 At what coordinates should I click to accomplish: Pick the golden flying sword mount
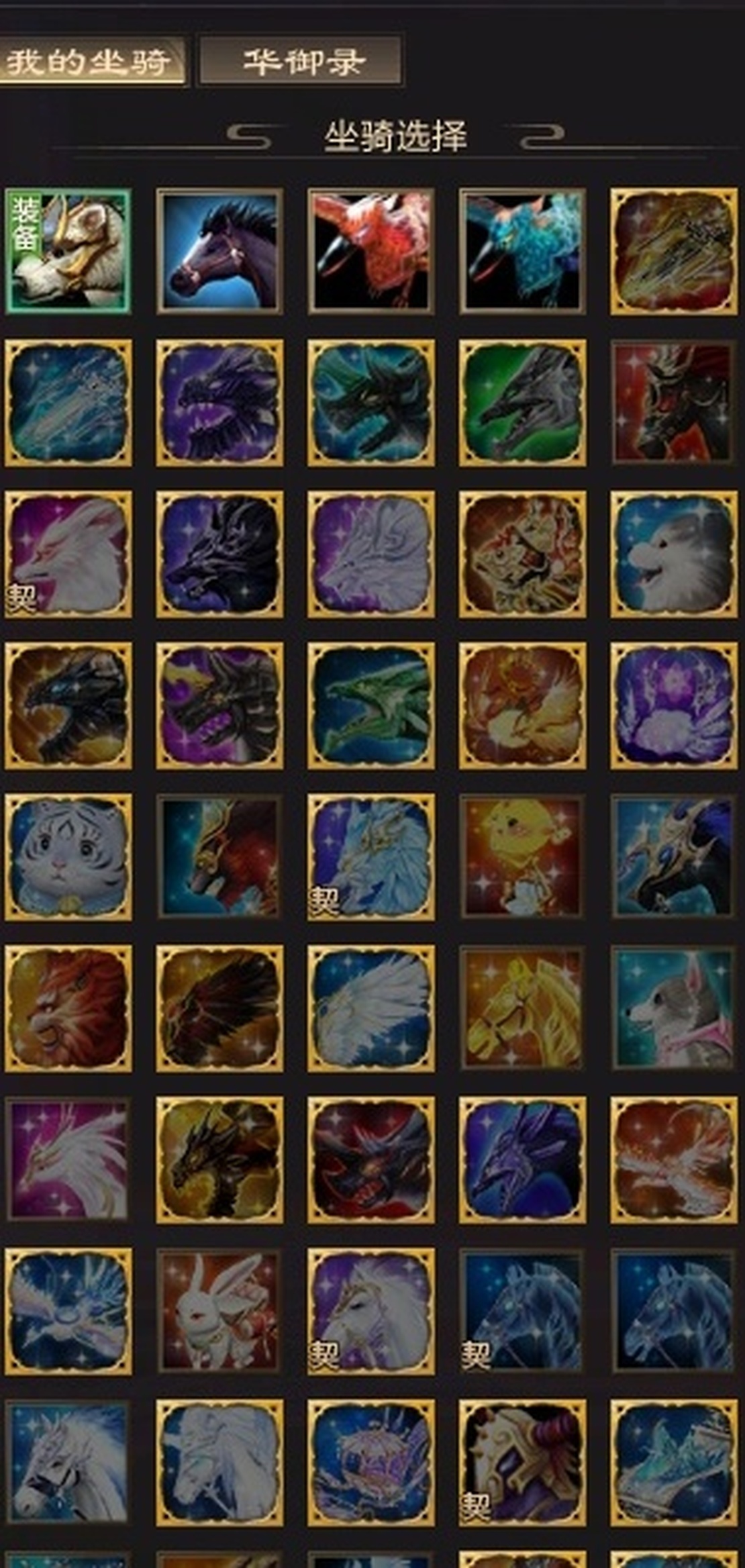674,251
